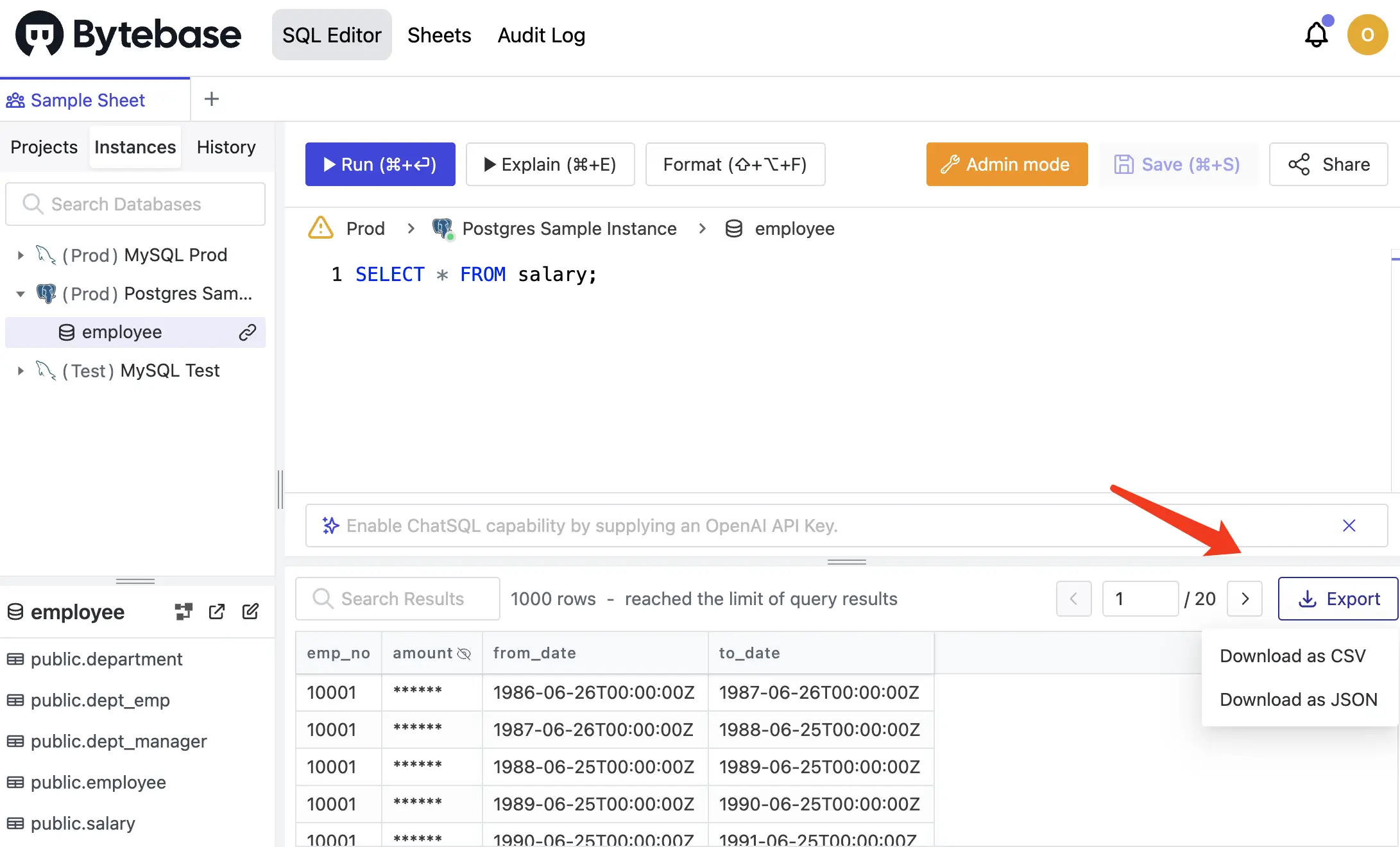Go to previous results page
Screen dimensions: 1400x847
pyautogui.click(x=1073, y=599)
